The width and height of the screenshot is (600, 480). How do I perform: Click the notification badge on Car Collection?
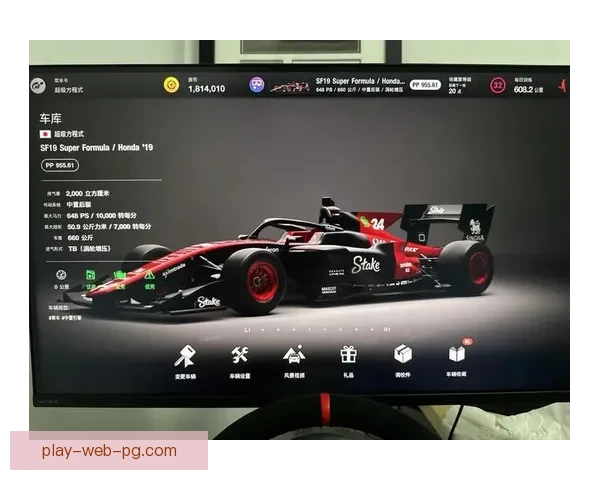468,341
